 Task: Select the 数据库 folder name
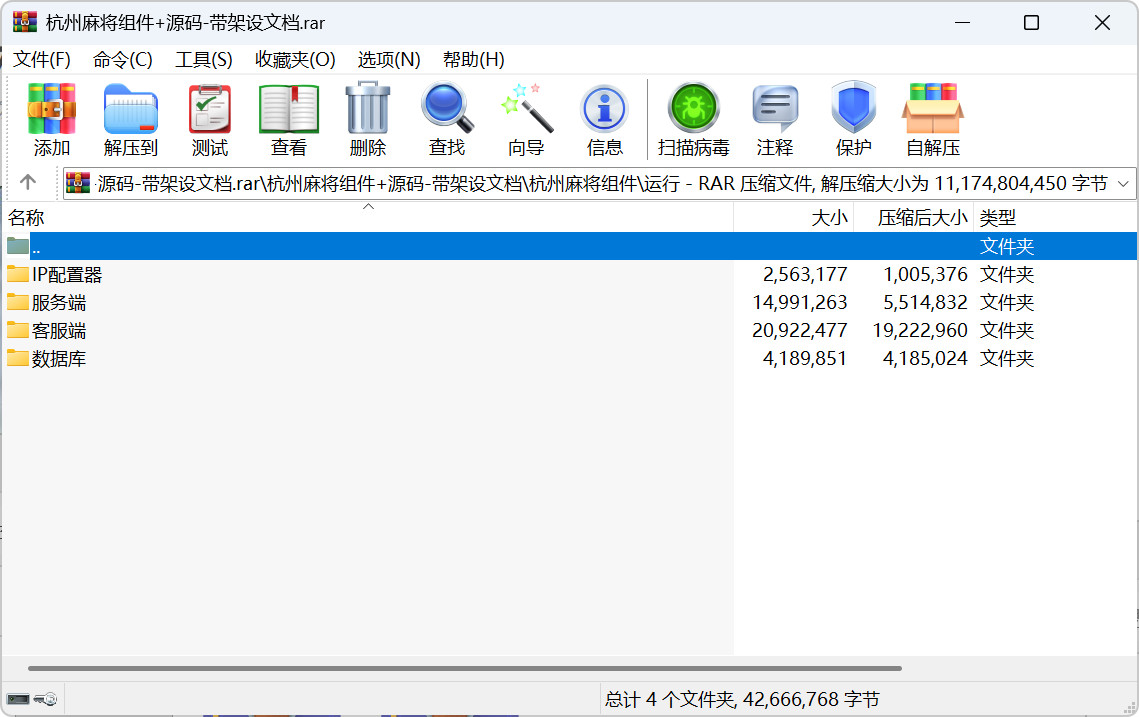59,358
